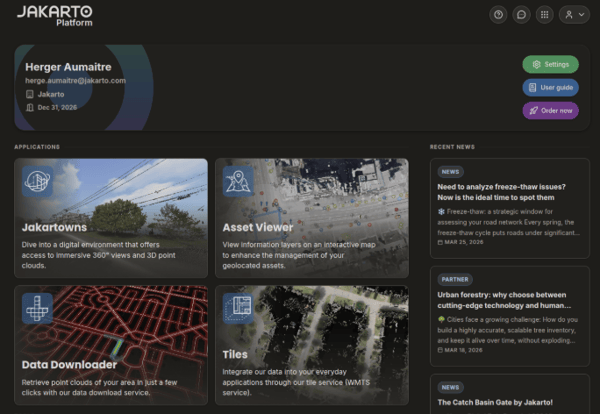
Task: Open the help question mark icon
Action: click(x=499, y=15)
